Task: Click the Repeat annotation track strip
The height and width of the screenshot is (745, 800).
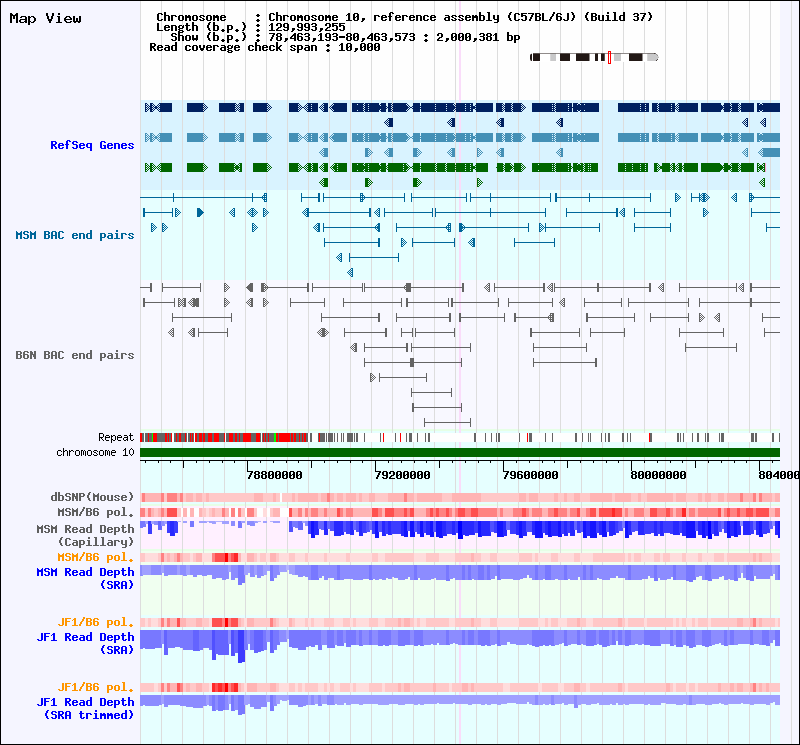Action: coord(460,437)
